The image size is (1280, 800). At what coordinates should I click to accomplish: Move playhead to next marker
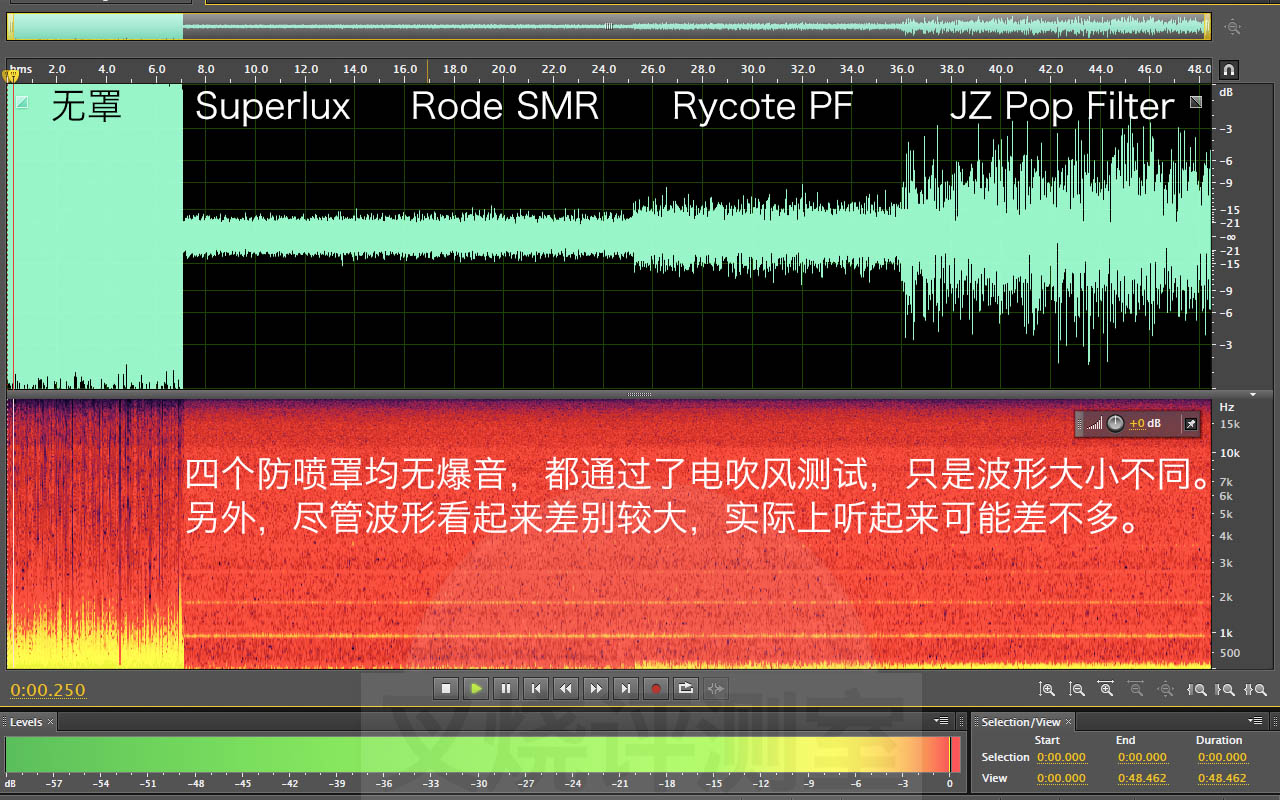pyautogui.click(x=626, y=688)
